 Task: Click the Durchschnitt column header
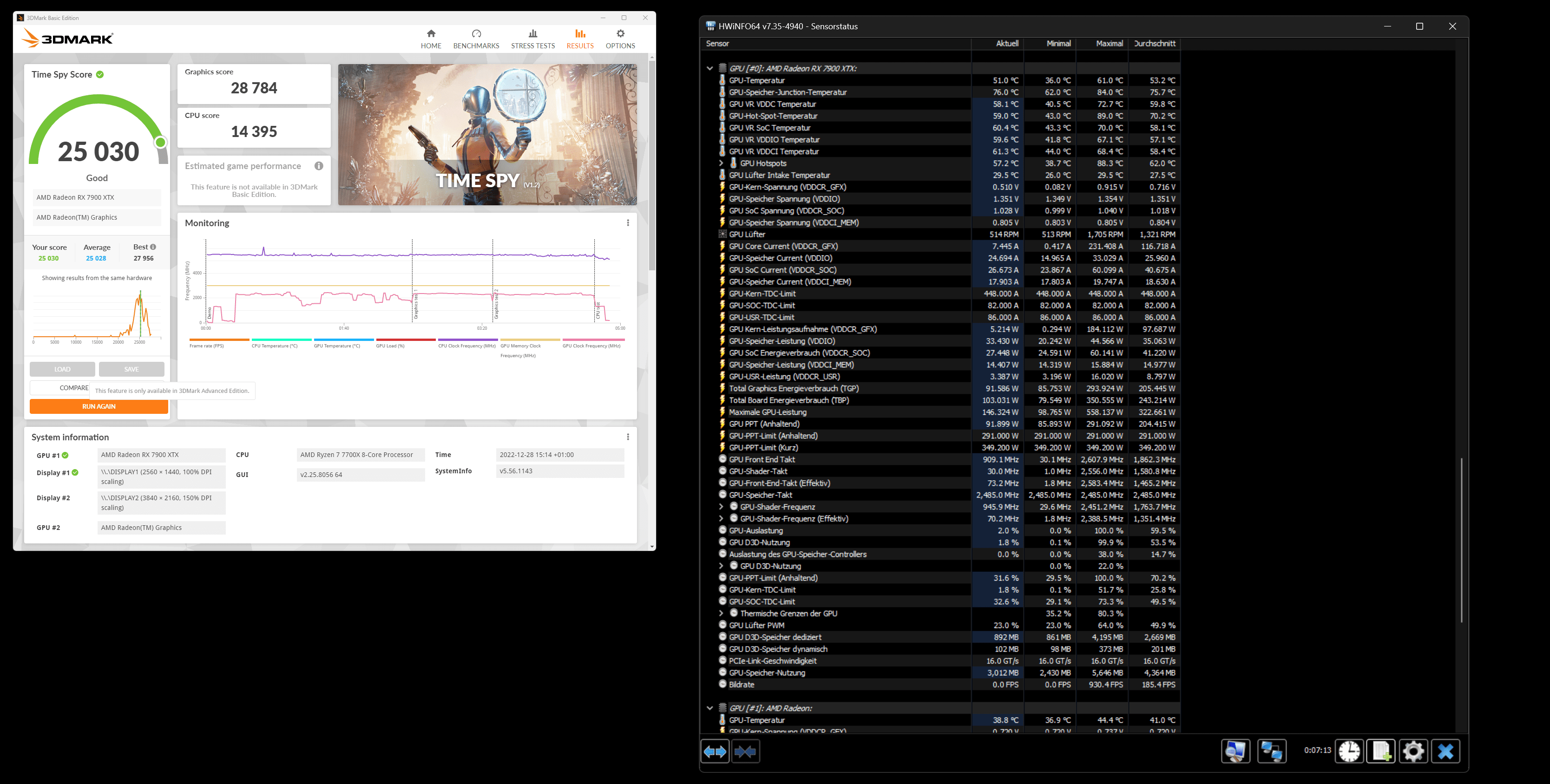tap(1154, 43)
